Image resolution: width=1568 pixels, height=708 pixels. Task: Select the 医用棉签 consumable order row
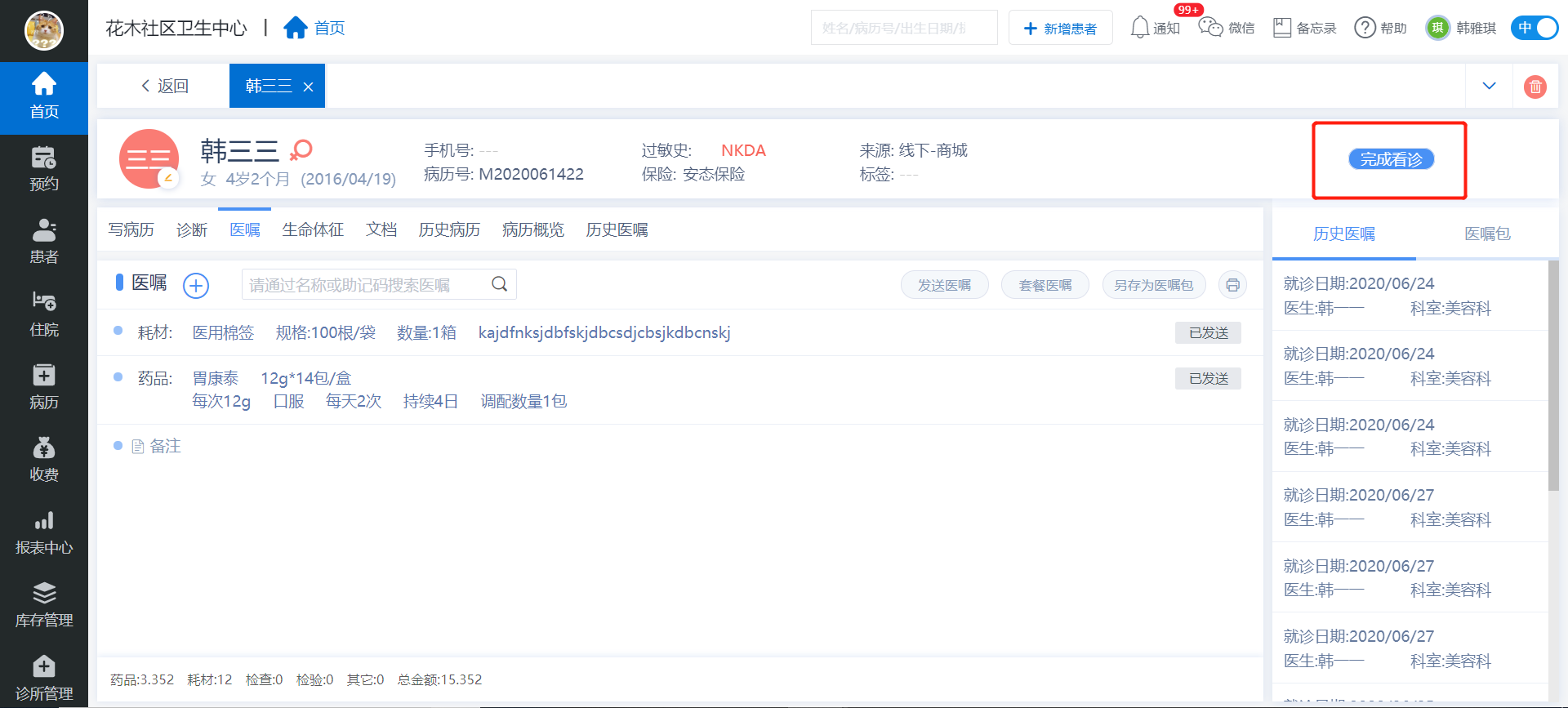click(x=680, y=332)
